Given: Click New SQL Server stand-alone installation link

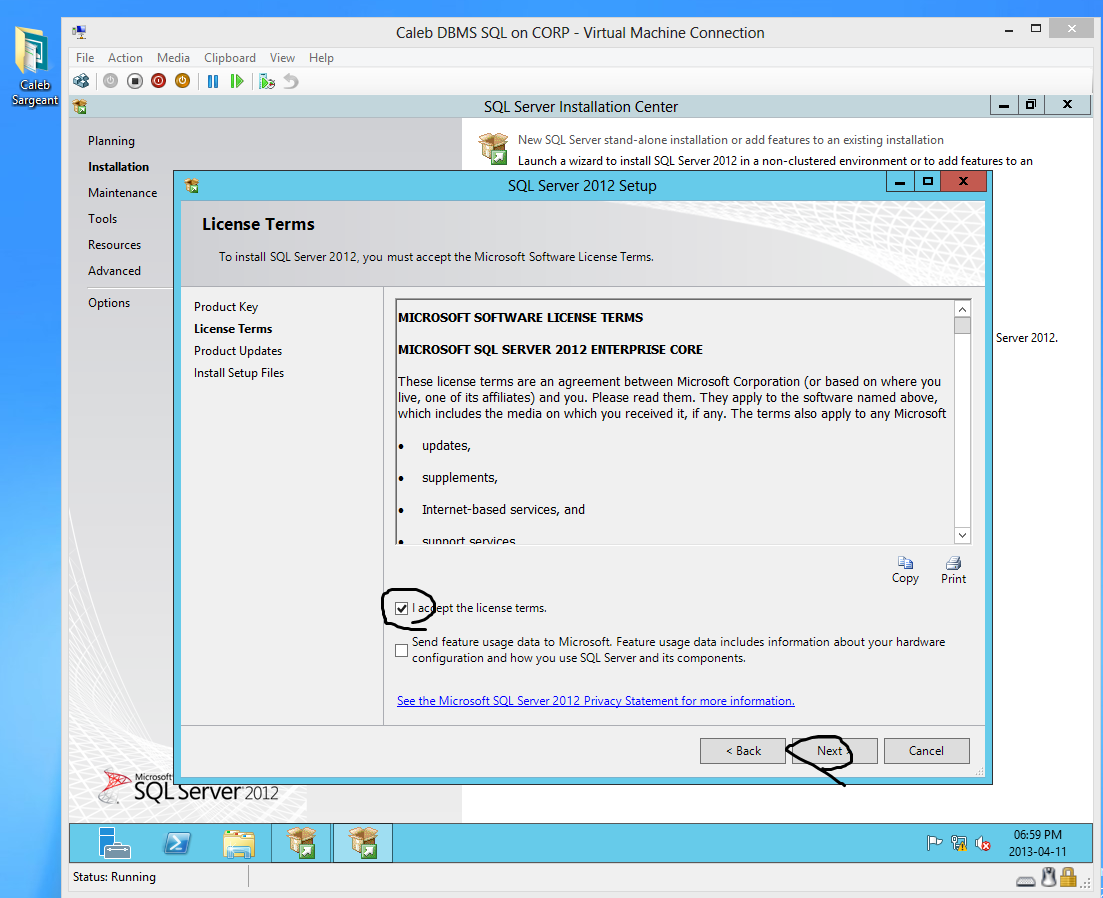Looking at the screenshot, I should point(731,140).
